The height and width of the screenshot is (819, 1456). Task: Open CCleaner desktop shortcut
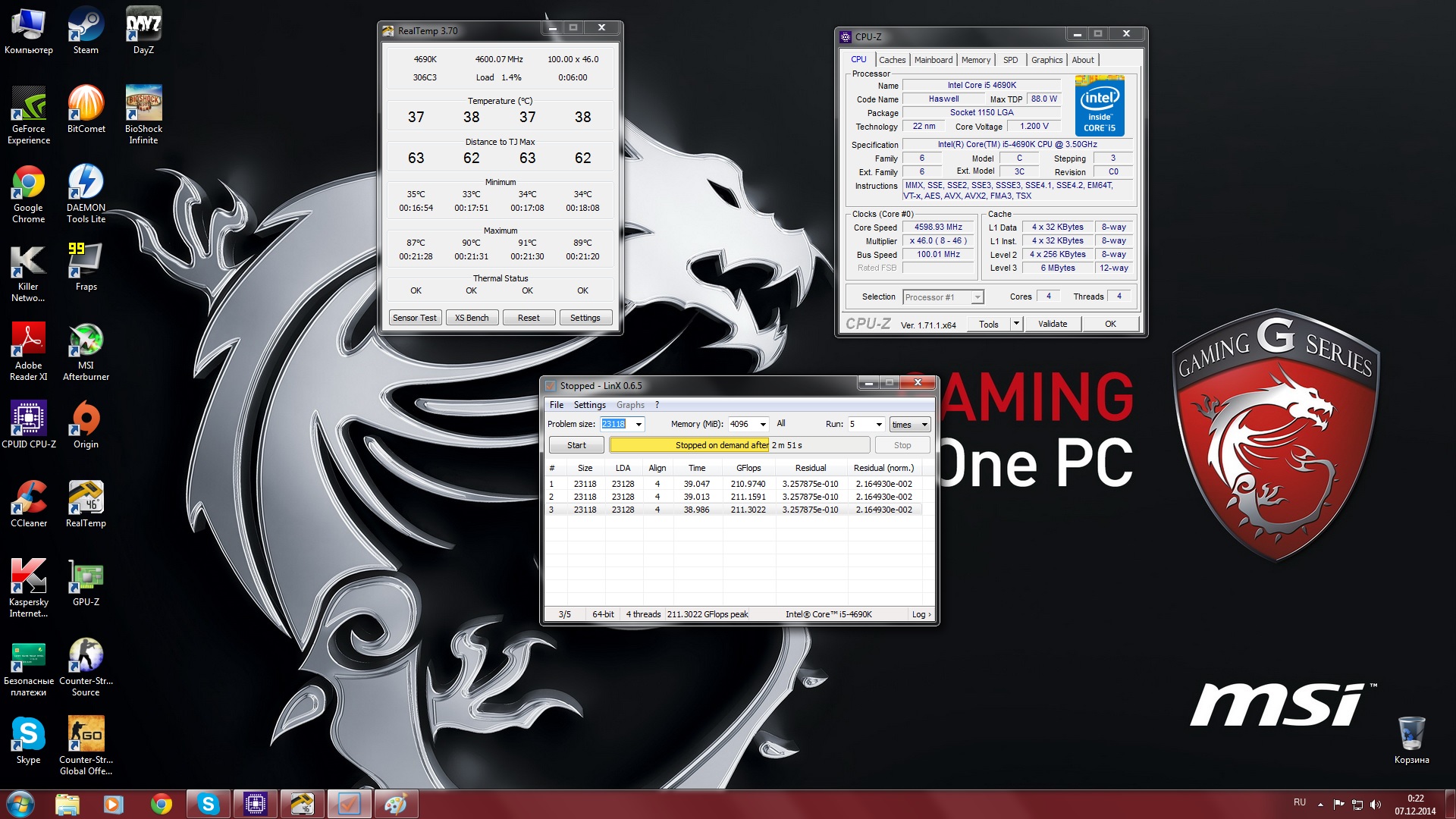point(29,504)
